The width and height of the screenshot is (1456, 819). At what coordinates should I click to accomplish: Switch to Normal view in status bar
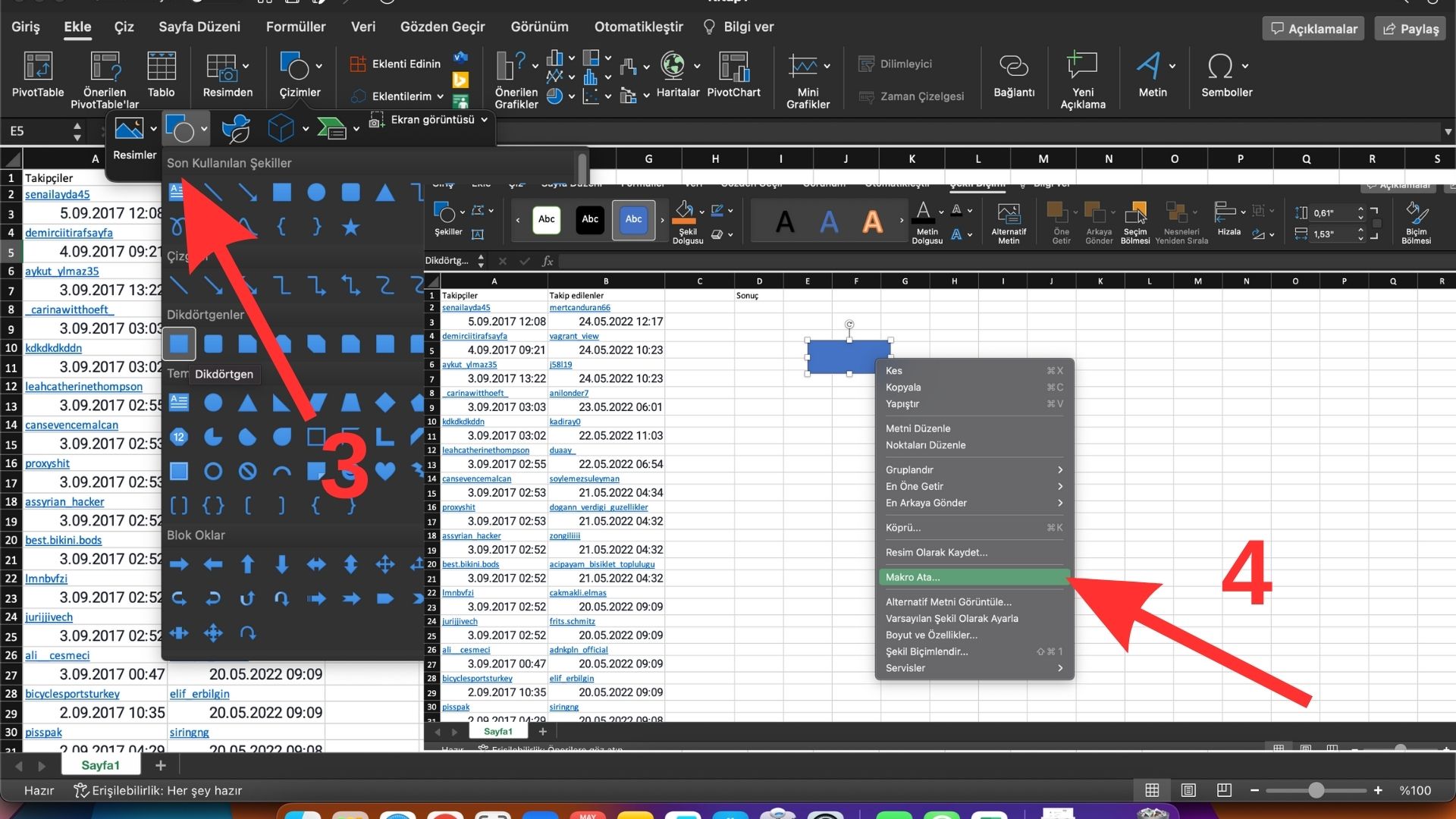click(x=1152, y=790)
